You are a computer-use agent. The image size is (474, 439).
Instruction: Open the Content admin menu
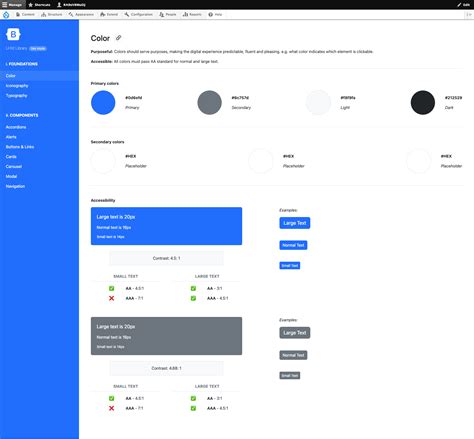25,15
